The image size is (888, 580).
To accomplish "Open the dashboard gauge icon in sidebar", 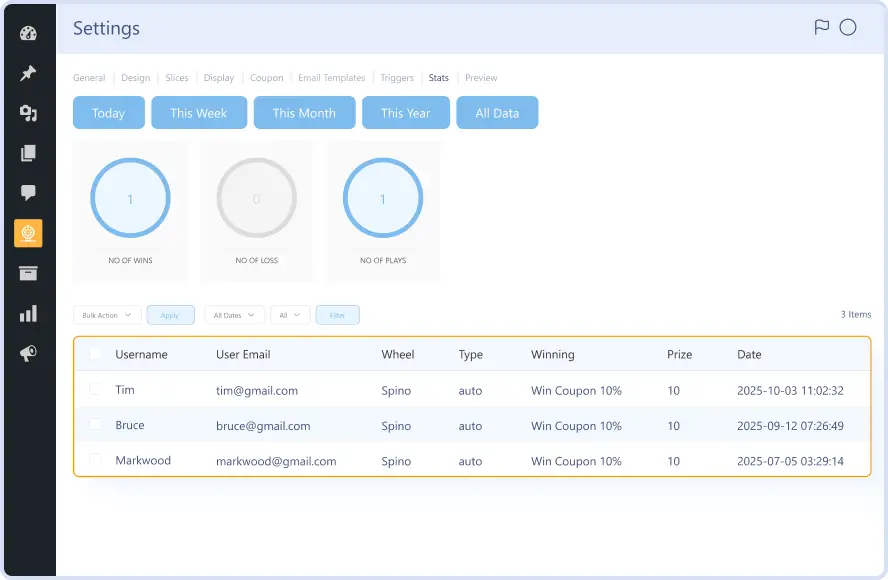I will coord(28,33).
